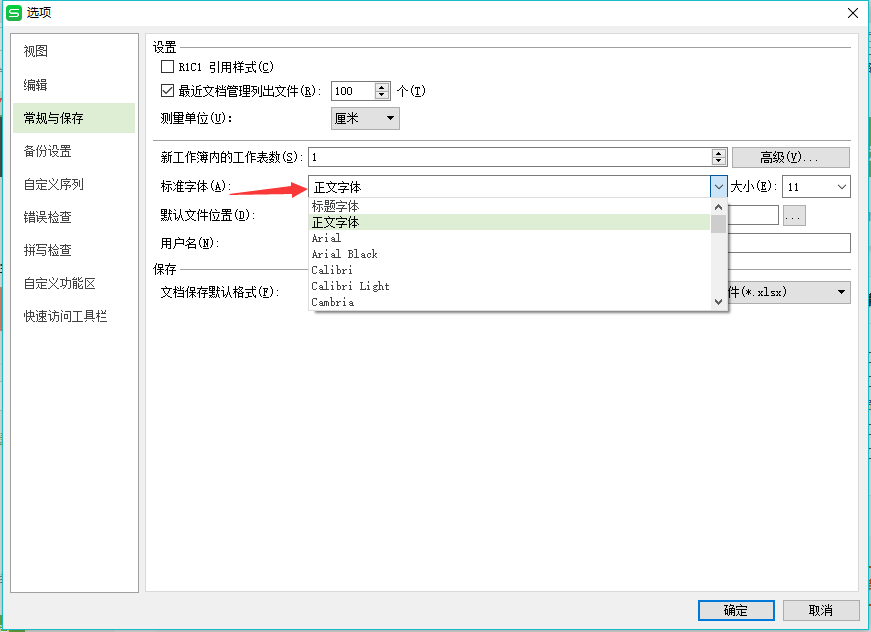Click the font list scrollbar thumb

719,224
